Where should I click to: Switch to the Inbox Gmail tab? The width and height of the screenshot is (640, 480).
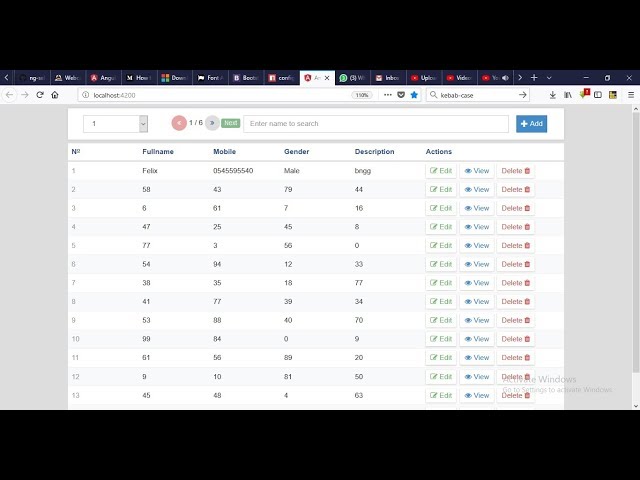389,78
